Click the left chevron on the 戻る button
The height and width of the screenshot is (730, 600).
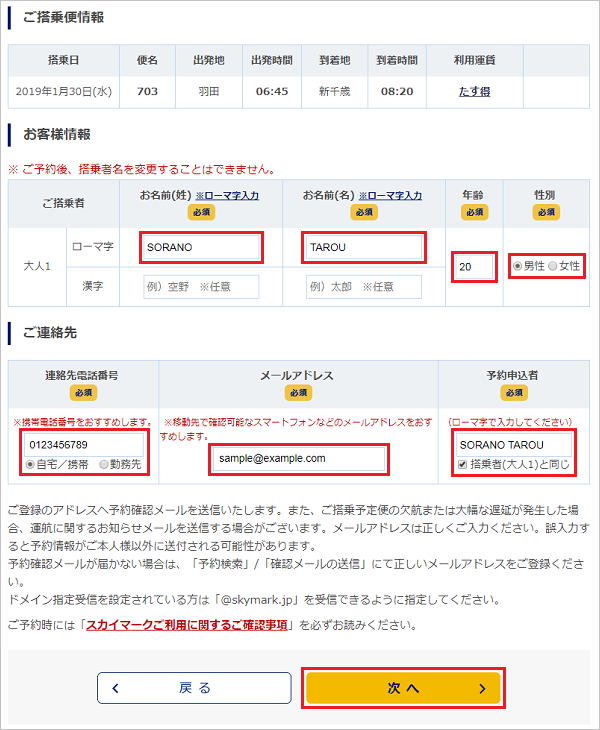pos(116,688)
